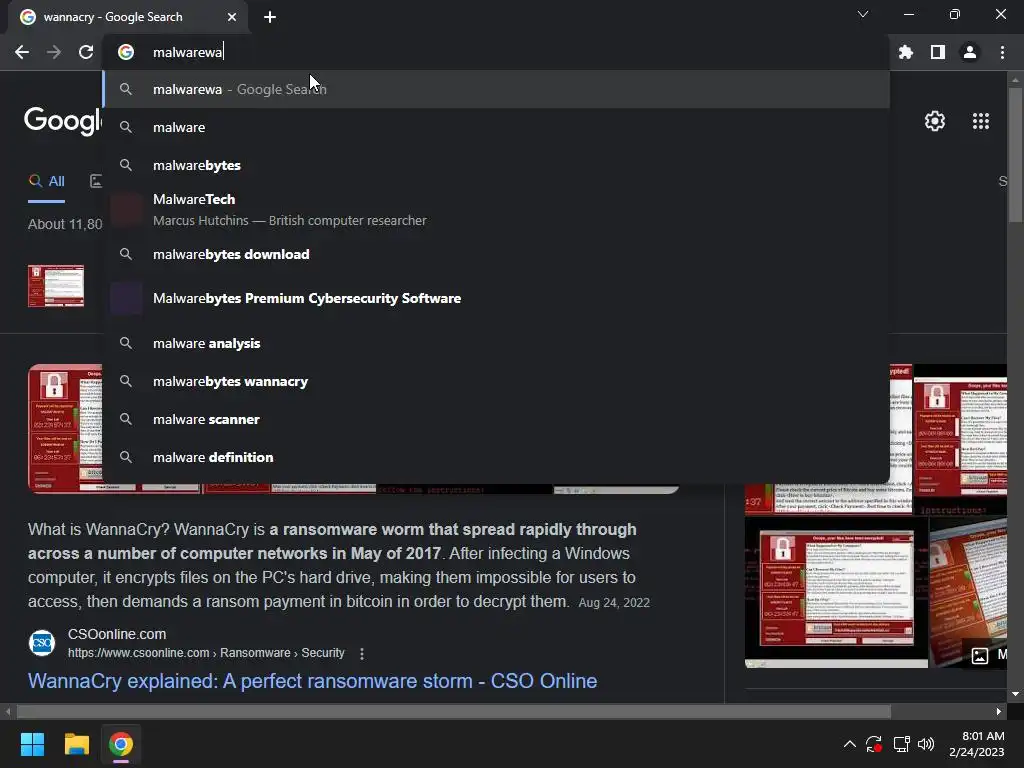Open File Explorer from taskbar

(x=76, y=744)
